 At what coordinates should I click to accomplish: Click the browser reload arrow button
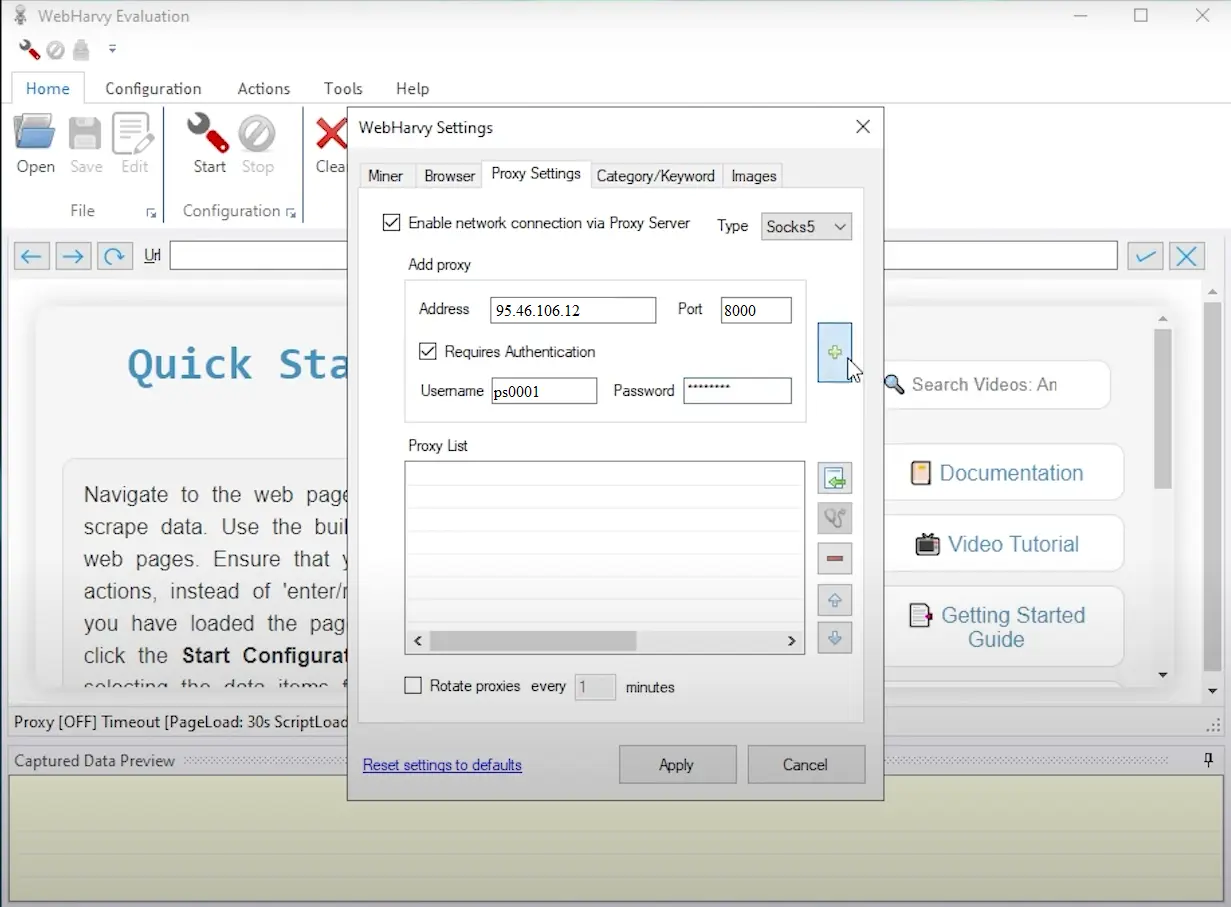pos(115,257)
